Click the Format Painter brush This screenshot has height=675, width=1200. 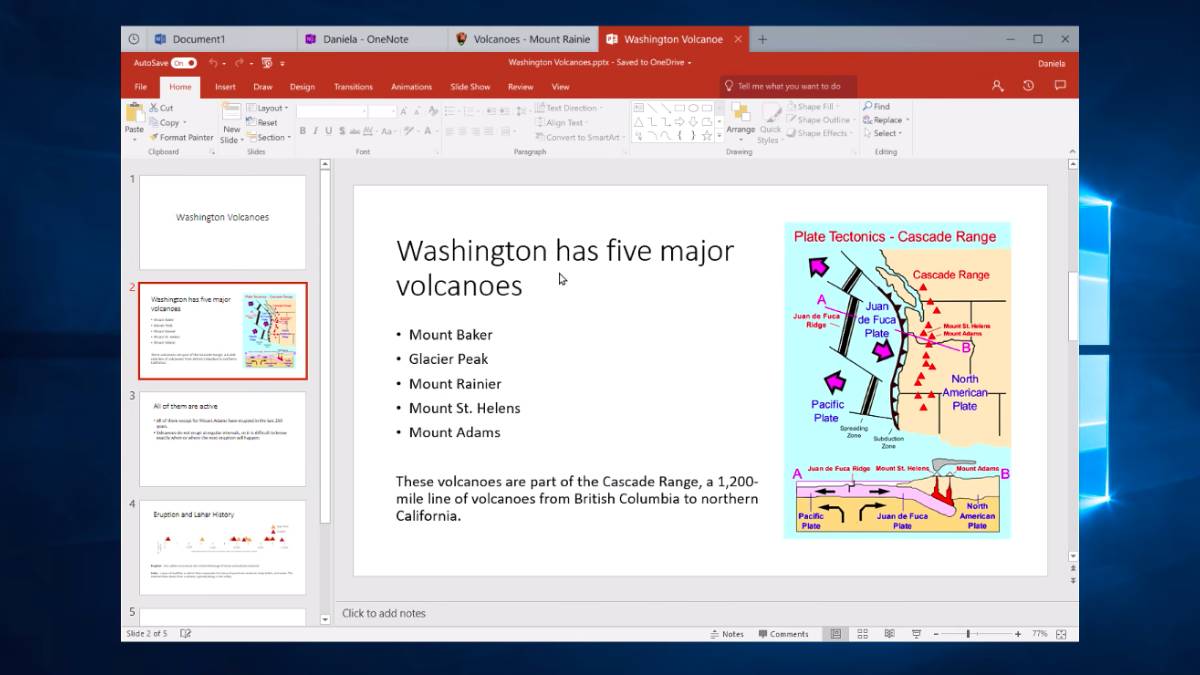(181, 137)
